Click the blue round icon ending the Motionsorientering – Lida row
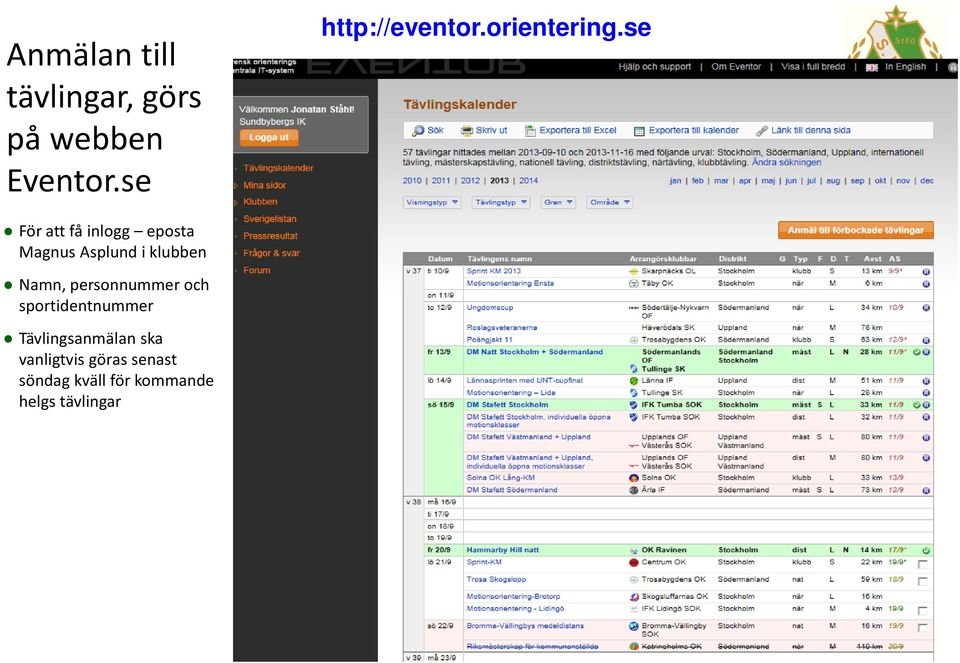Screen dimensions: 960x663 click(x=926, y=393)
